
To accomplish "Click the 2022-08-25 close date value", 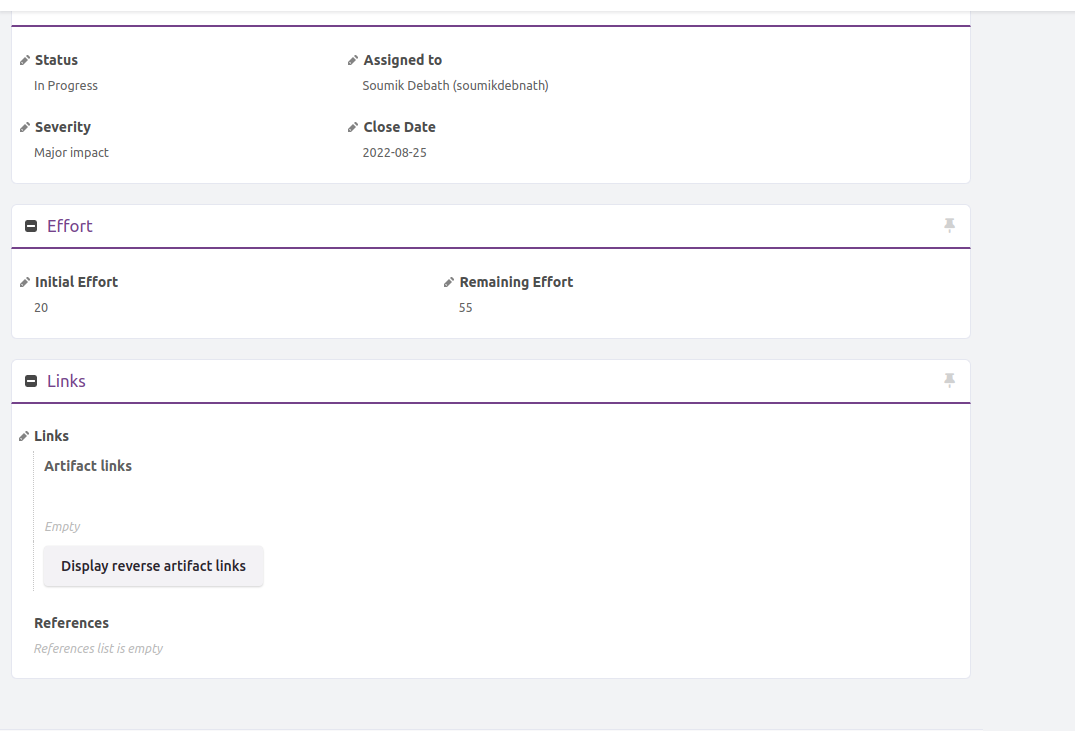I will pos(394,153).
